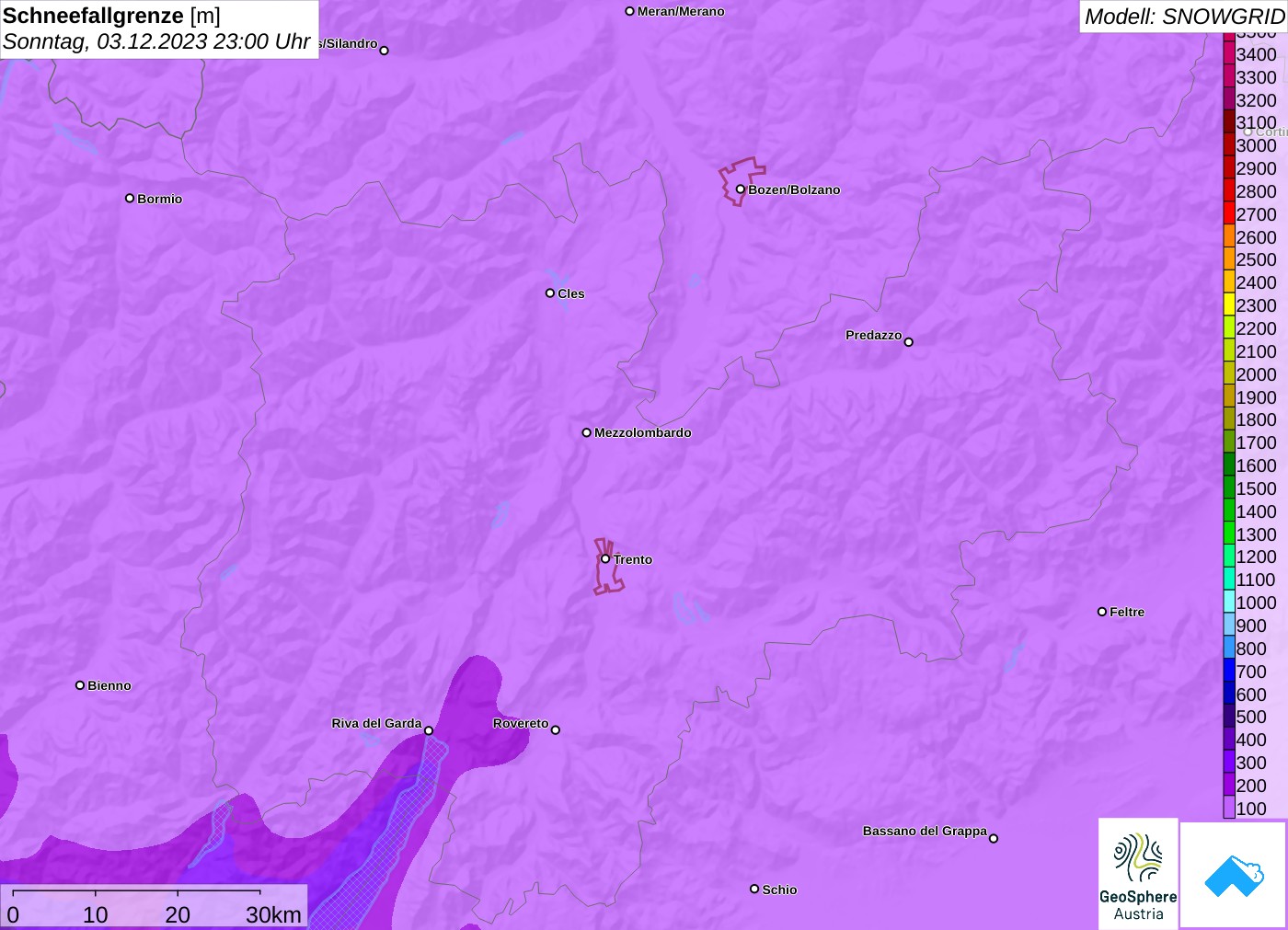
Task: Click the GeoSphere Austria logo
Action: [x=1138, y=874]
